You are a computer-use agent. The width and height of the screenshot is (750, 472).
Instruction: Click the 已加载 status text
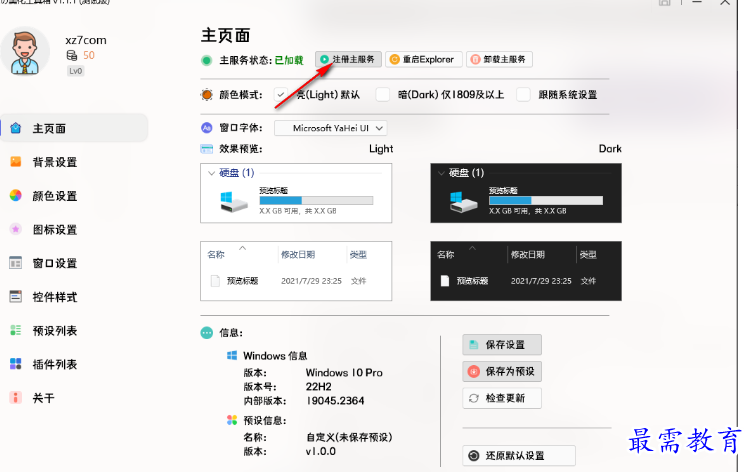tap(289, 60)
